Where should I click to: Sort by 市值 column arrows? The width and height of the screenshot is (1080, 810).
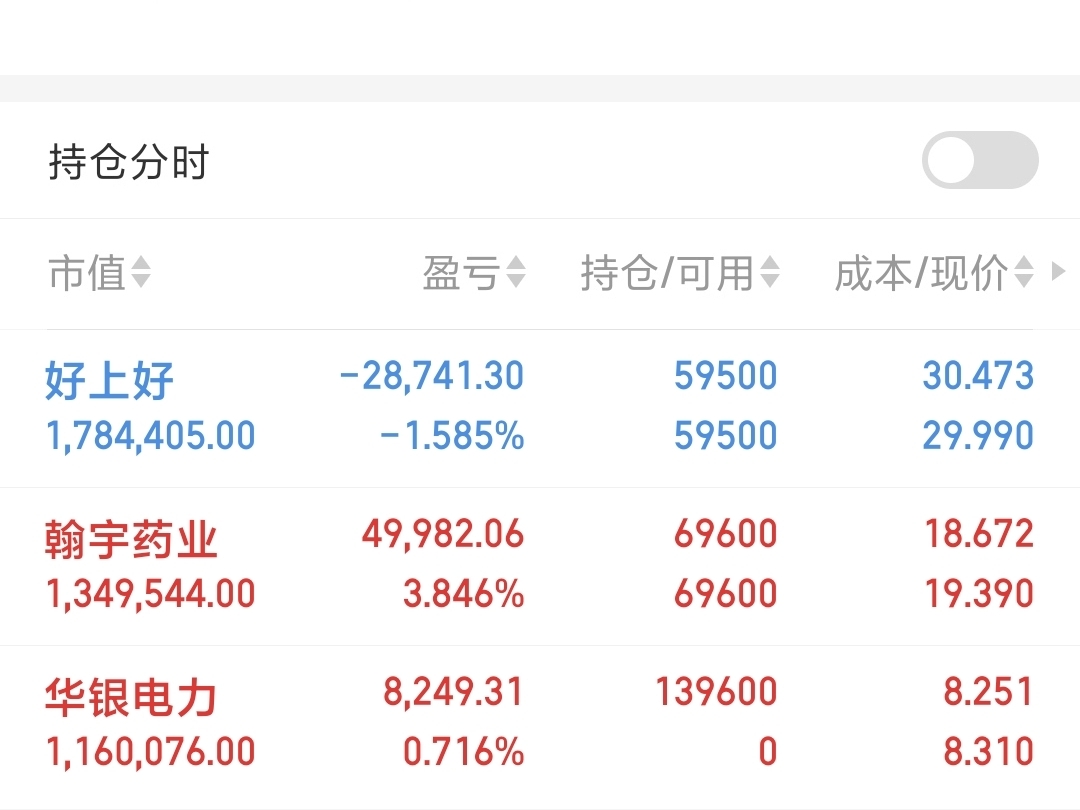141,272
